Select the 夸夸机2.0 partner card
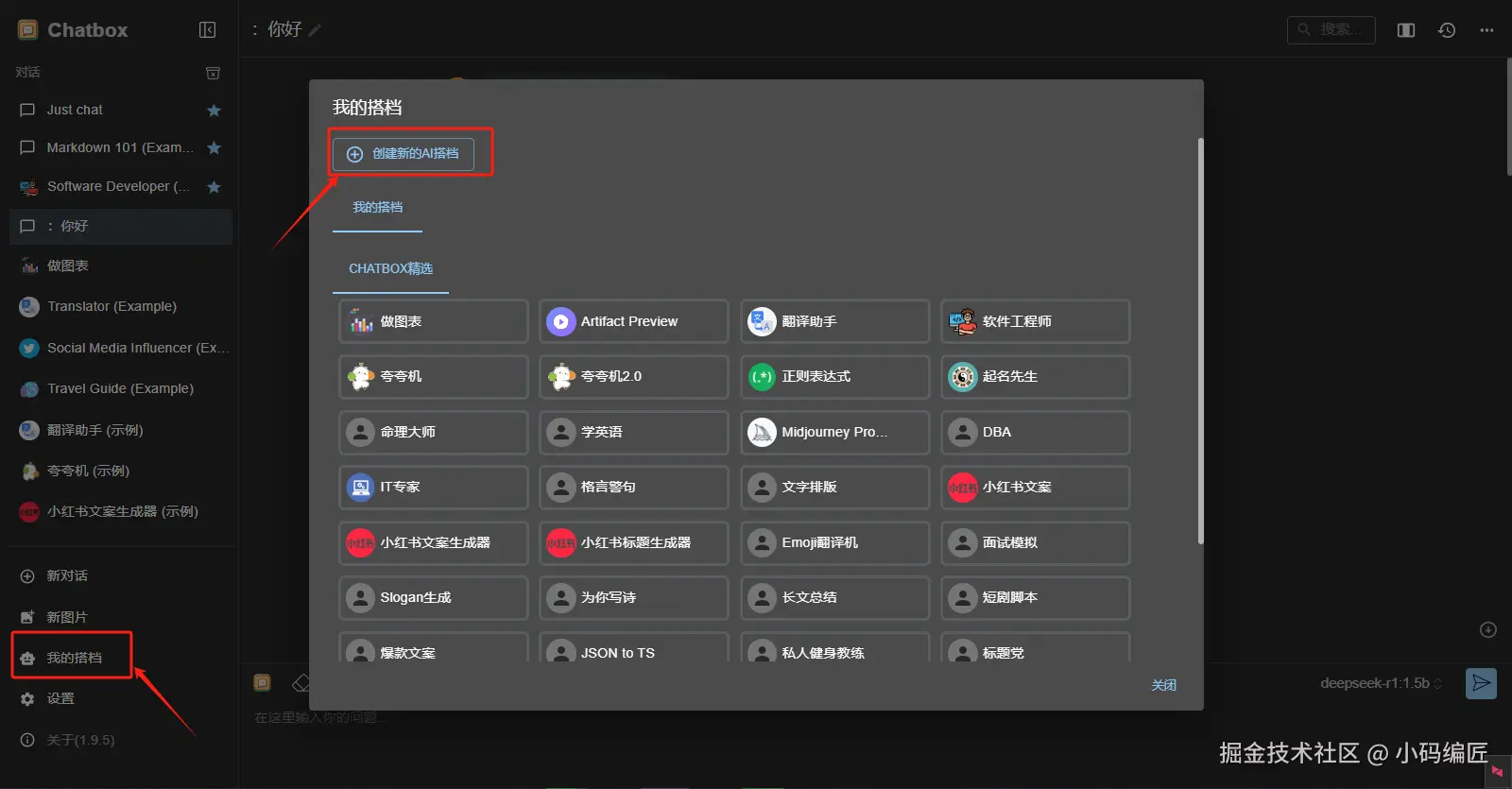The height and width of the screenshot is (789, 1512). 633,376
